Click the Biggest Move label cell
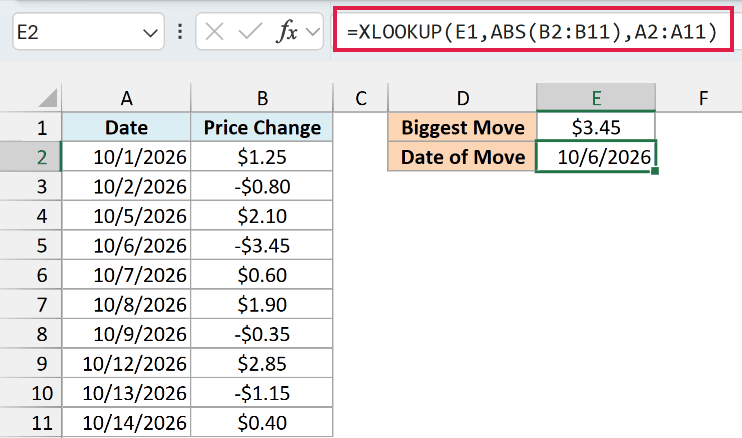The width and height of the screenshot is (742, 438). pyautogui.click(x=462, y=127)
